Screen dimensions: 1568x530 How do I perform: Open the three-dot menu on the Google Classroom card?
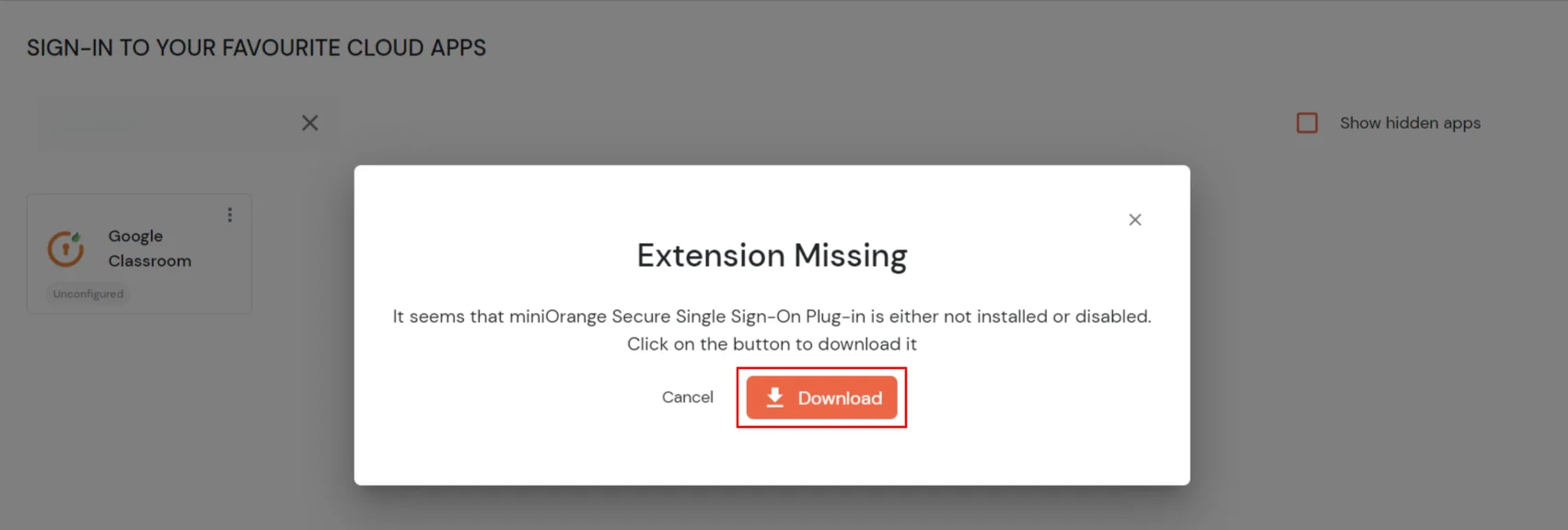pos(229,214)
